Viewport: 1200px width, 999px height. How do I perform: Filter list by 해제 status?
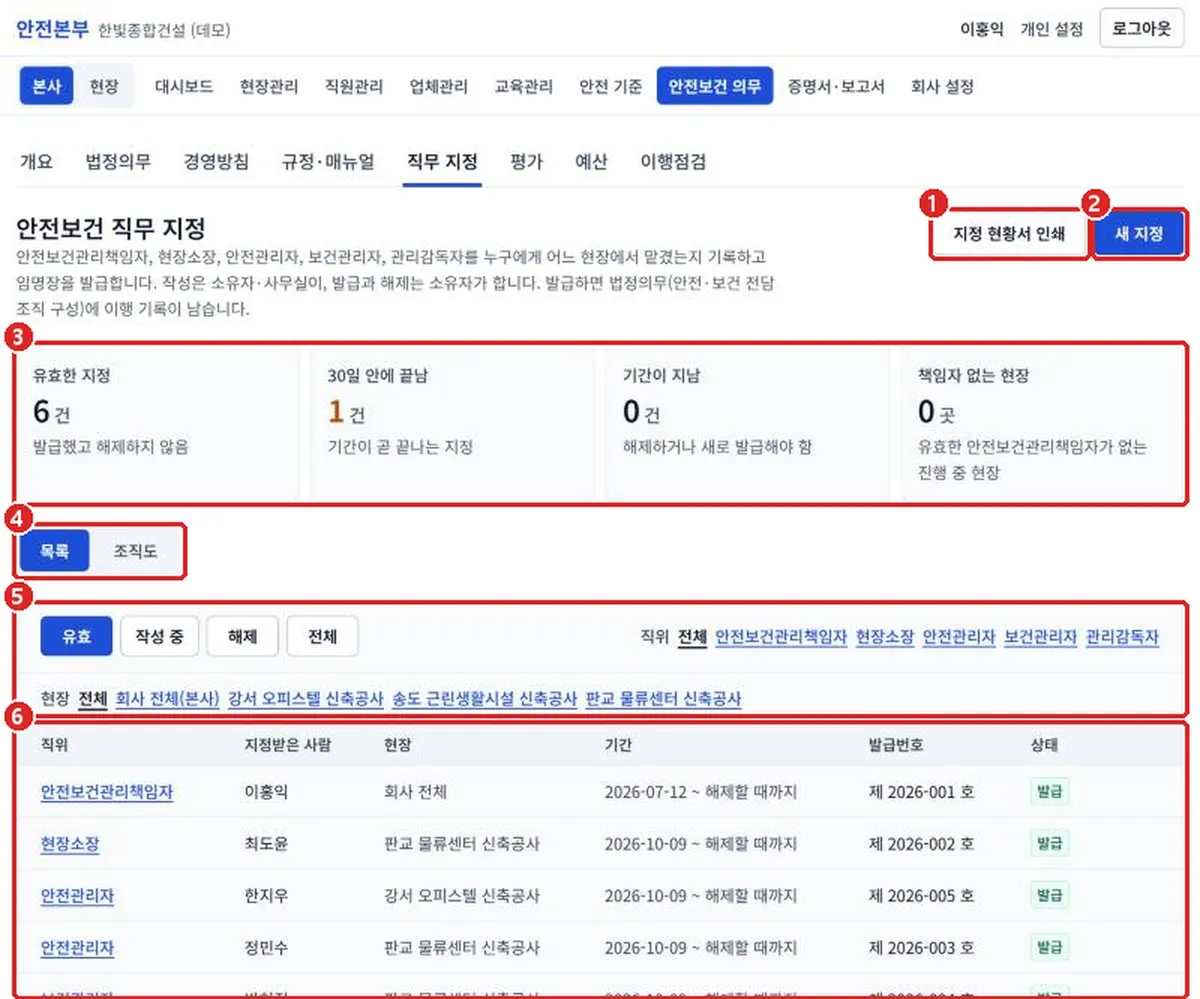pyautogui.click(x=242, y=636)
